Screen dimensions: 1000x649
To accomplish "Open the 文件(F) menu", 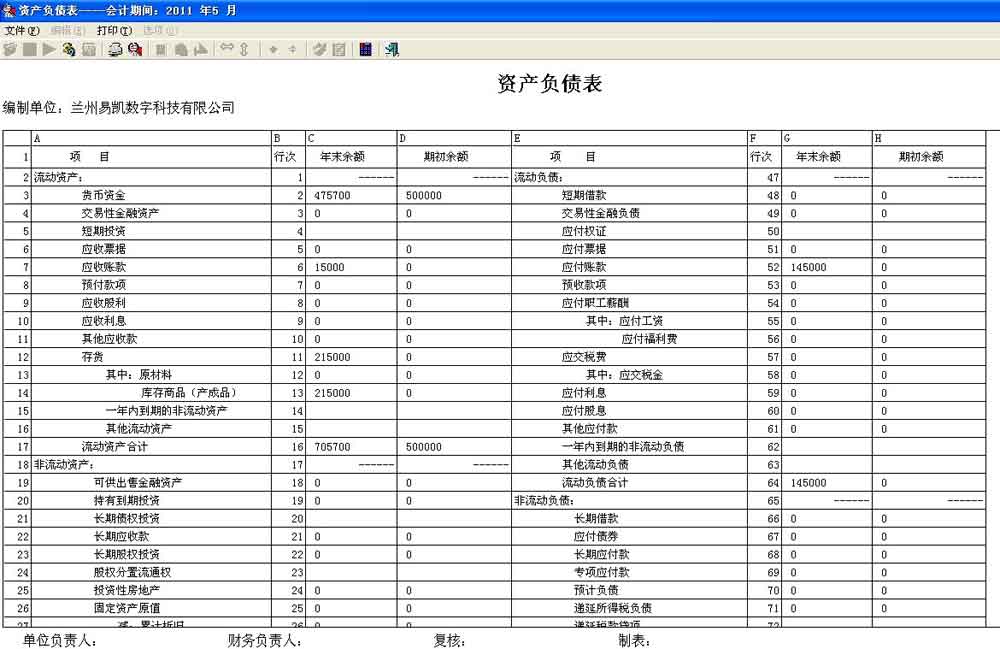I will click(x=22, y=31).
